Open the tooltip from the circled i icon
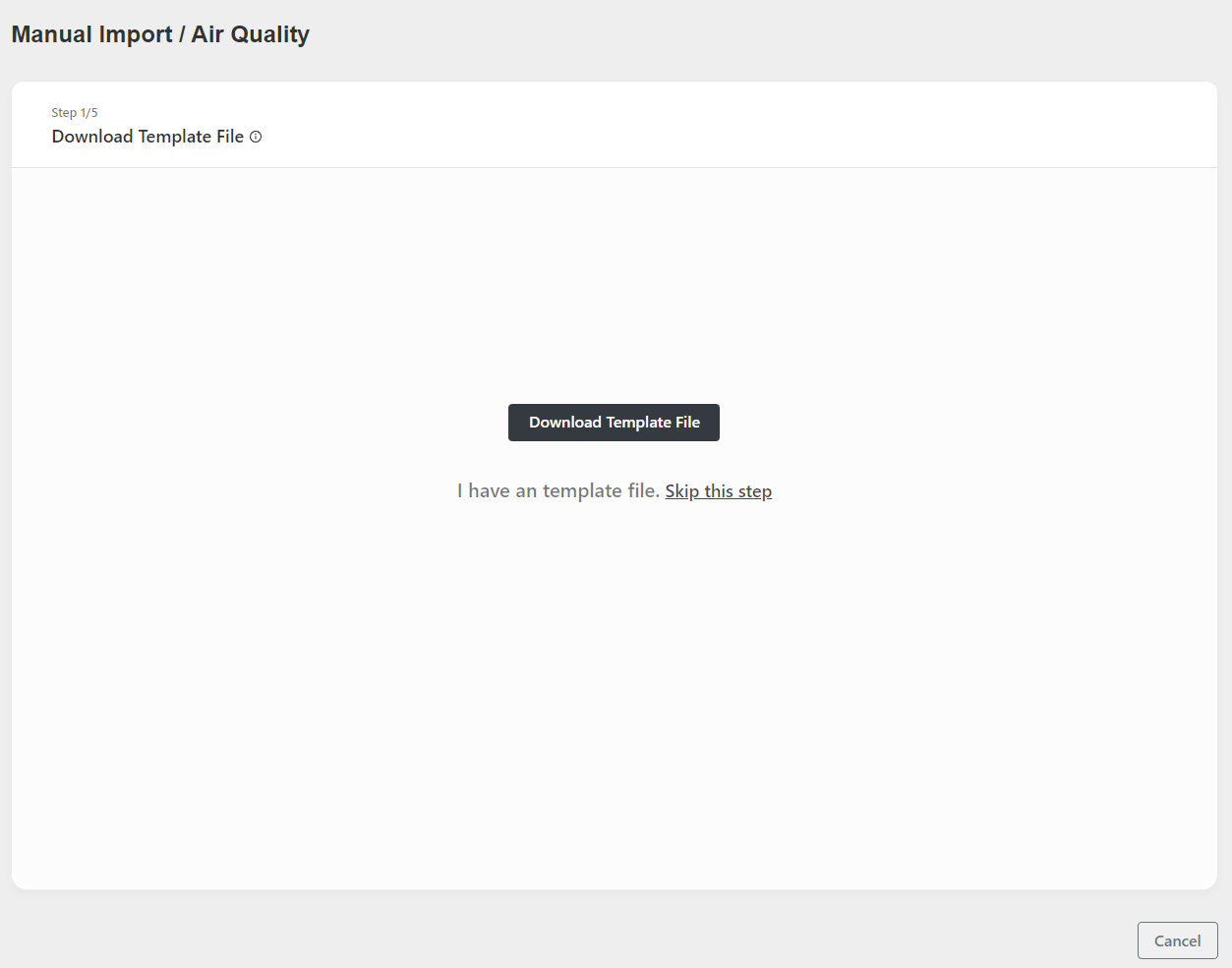 click(256, 137)
